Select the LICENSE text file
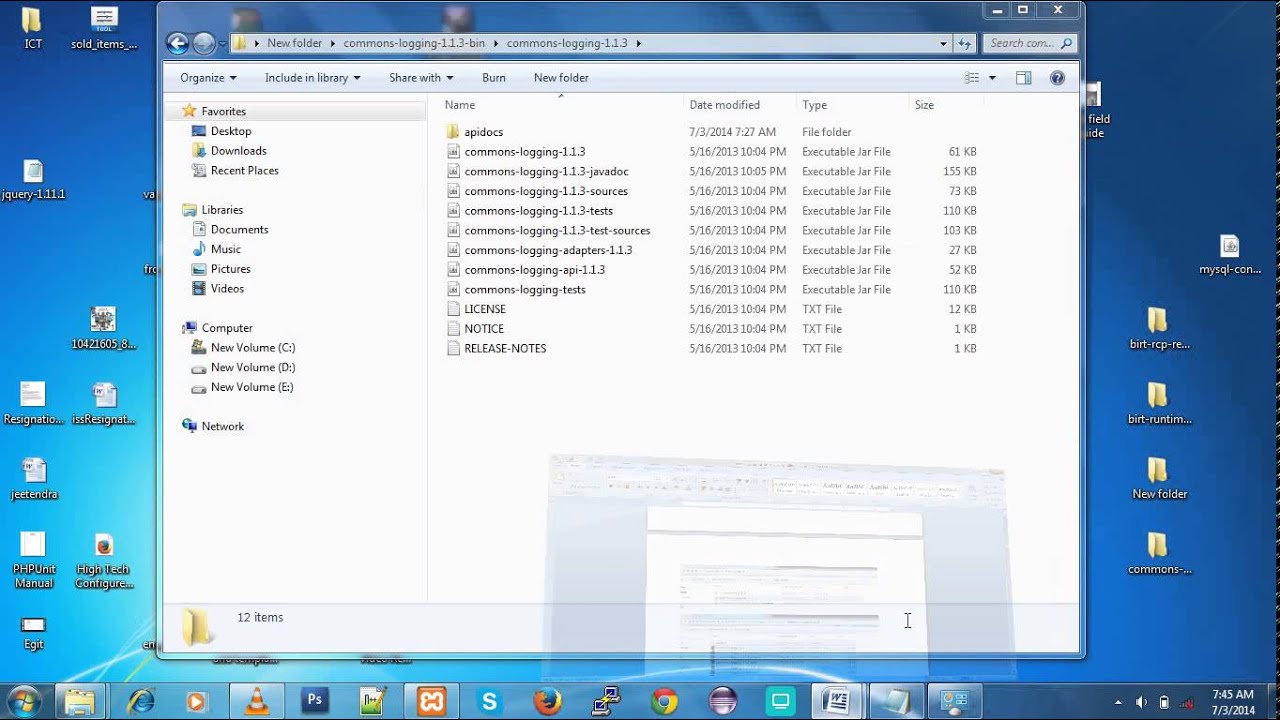 [x=484, y=309]
